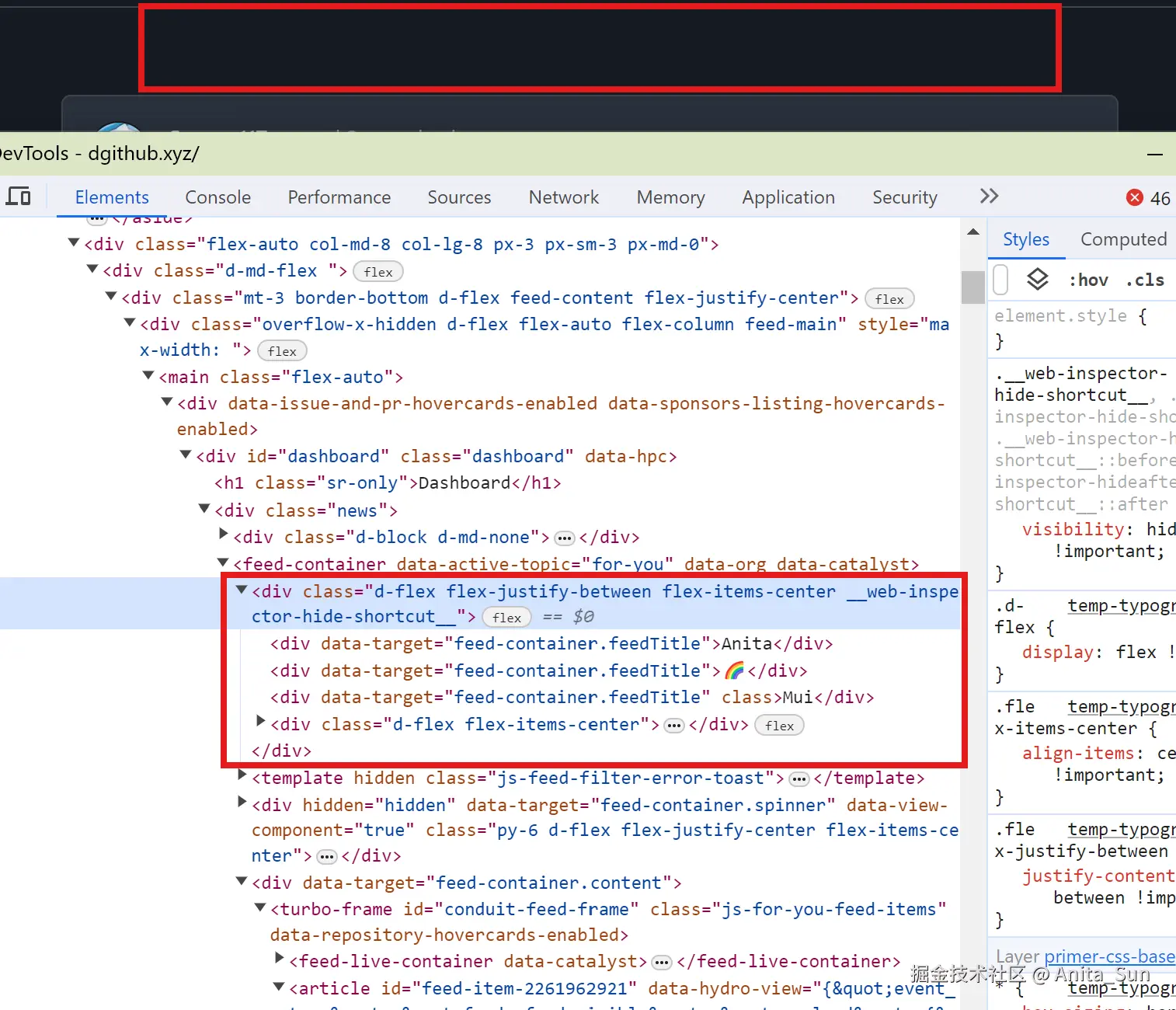The image size is (1176, 1010).
Task: Toggle the .cls class editor button
Action: 1145,280
